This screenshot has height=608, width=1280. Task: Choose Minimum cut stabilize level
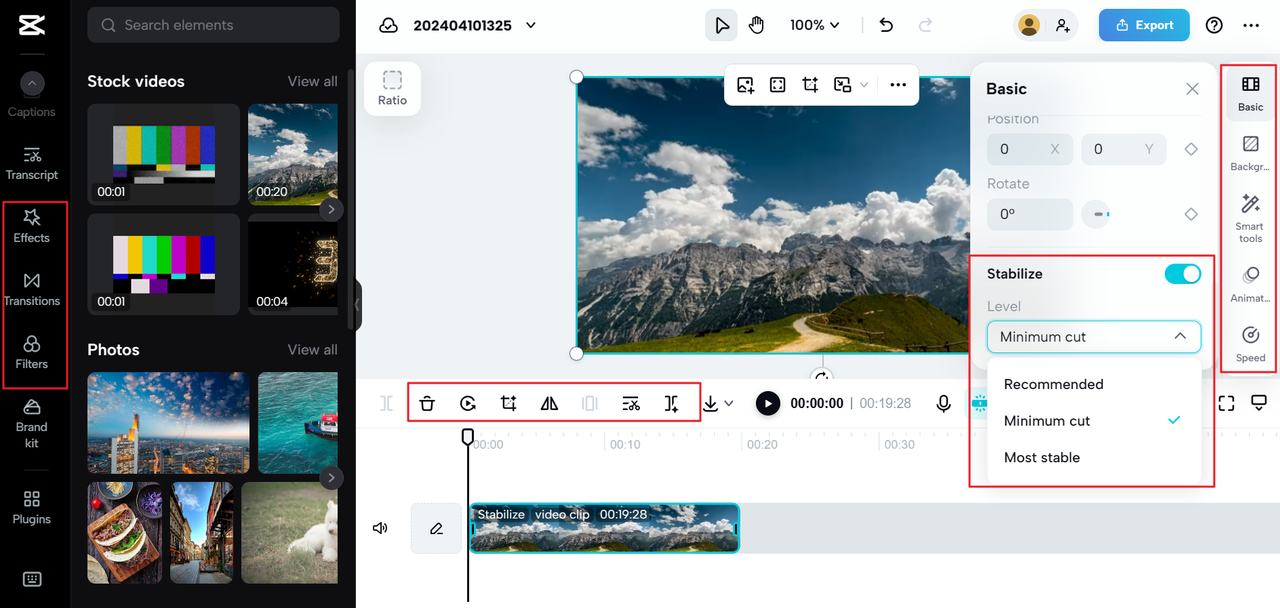[1094, 421]
